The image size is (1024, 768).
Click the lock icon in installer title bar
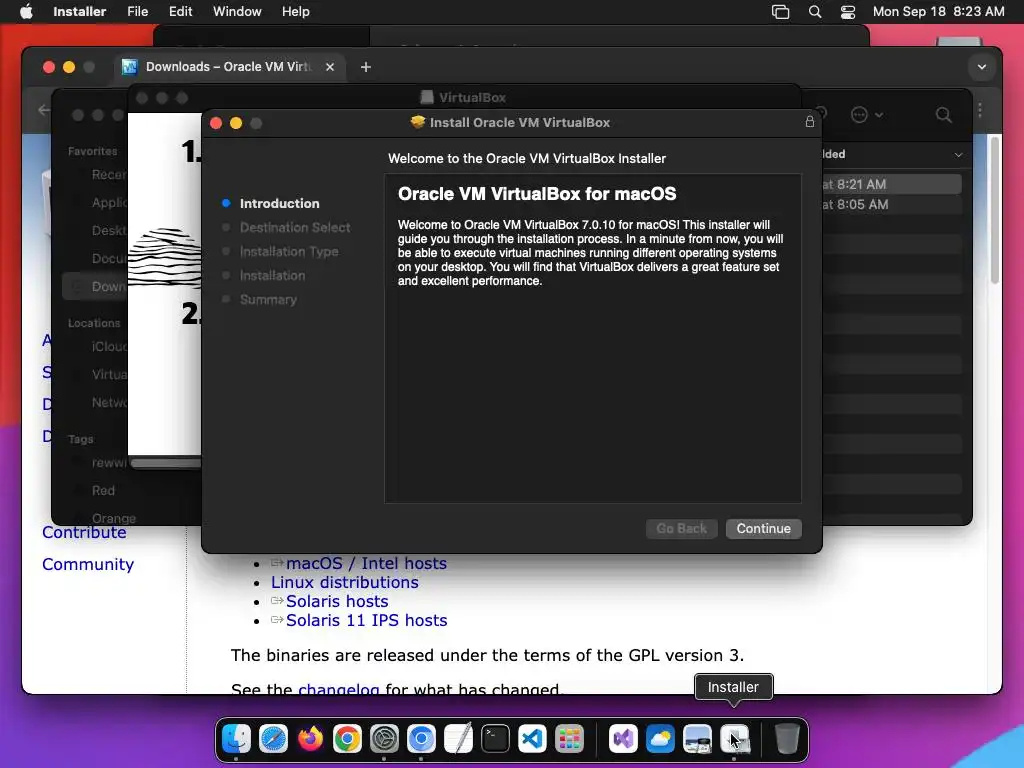810,122
